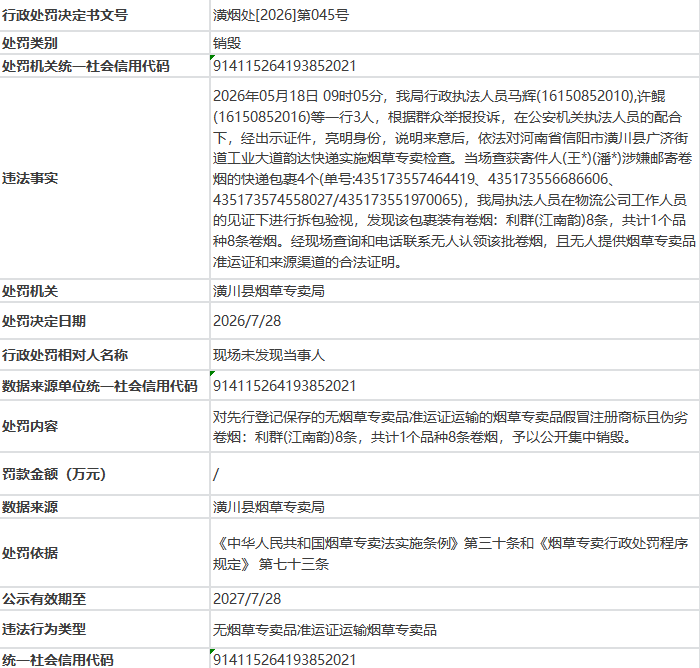Click the expiry date 2027/7/28

pos(247,599)
